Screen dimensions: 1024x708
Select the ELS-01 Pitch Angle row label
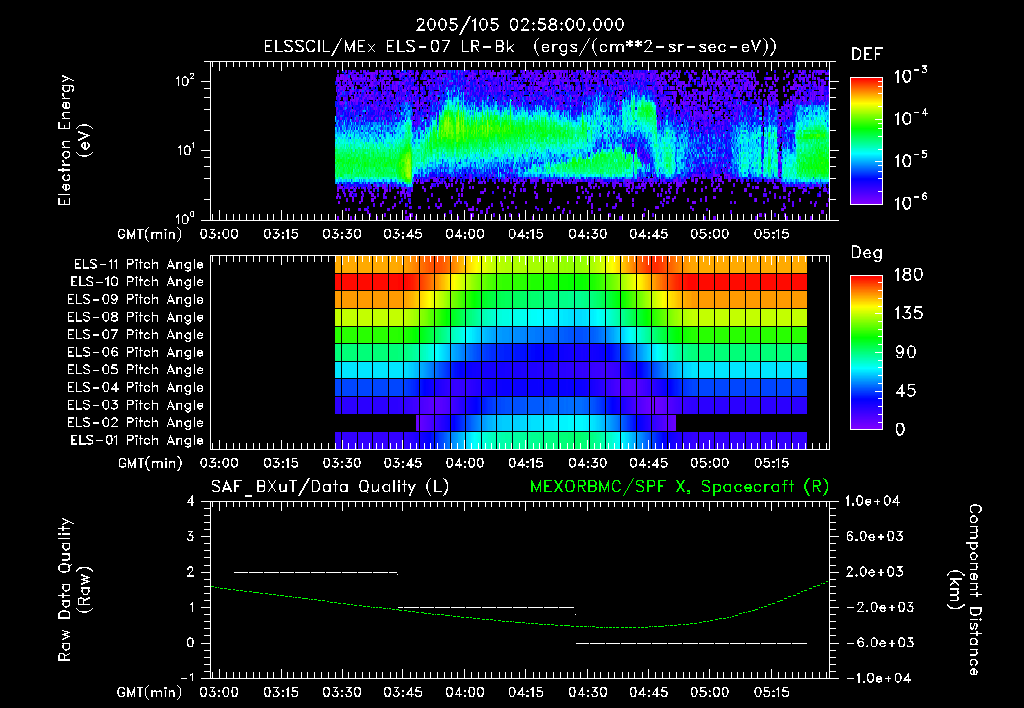pyautogui.click(x=137, y=440)
